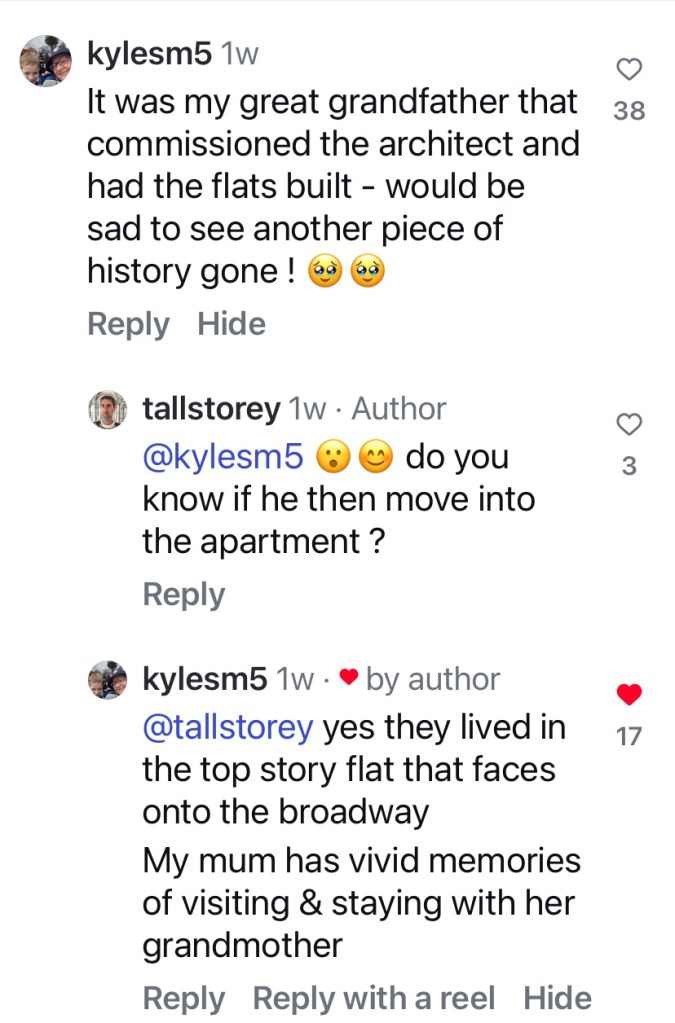
Task: Open tallstorey username link
Action: click(x=210, y=408)
